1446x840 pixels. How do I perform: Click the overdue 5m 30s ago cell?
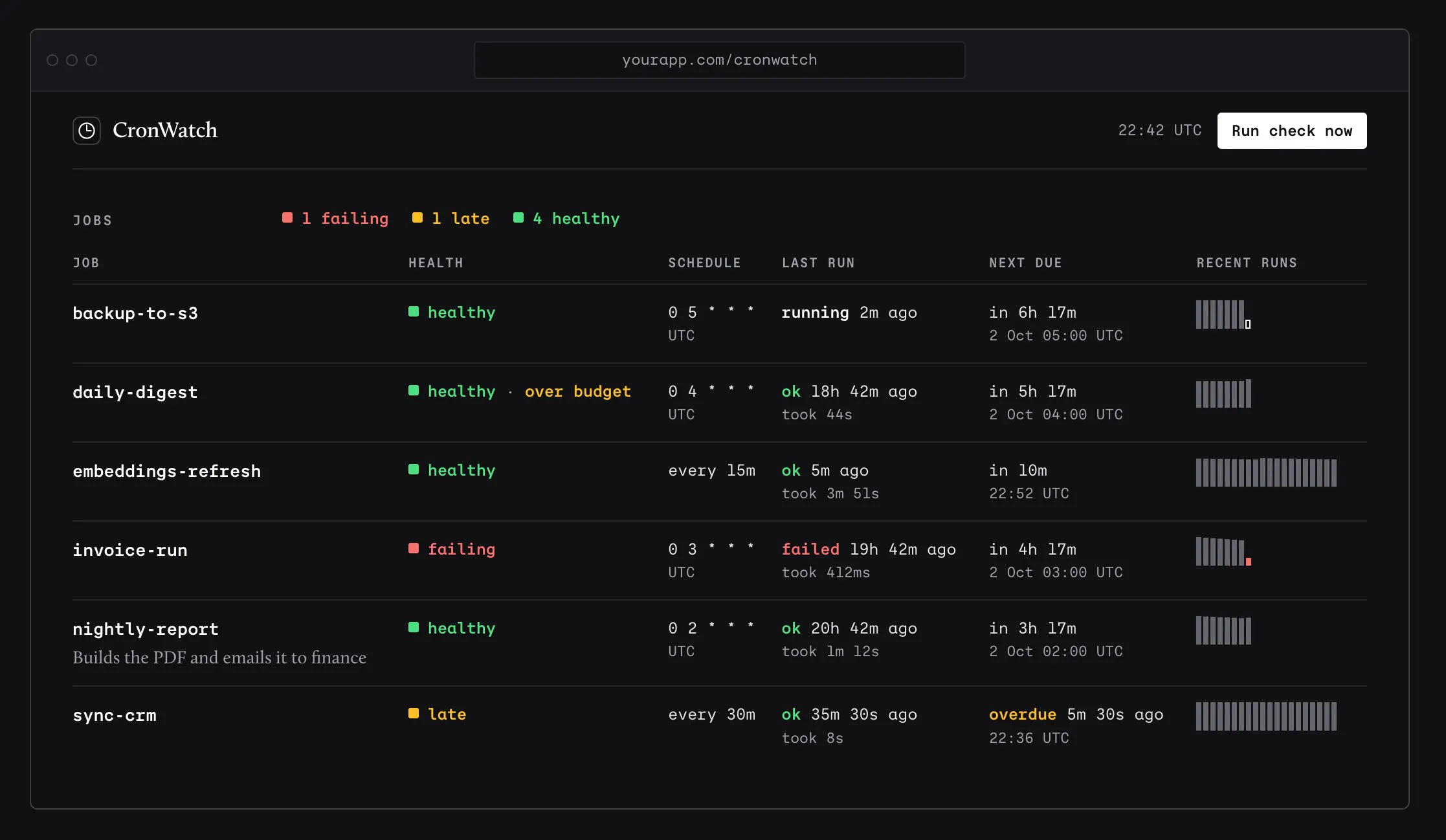[1076, 714]
